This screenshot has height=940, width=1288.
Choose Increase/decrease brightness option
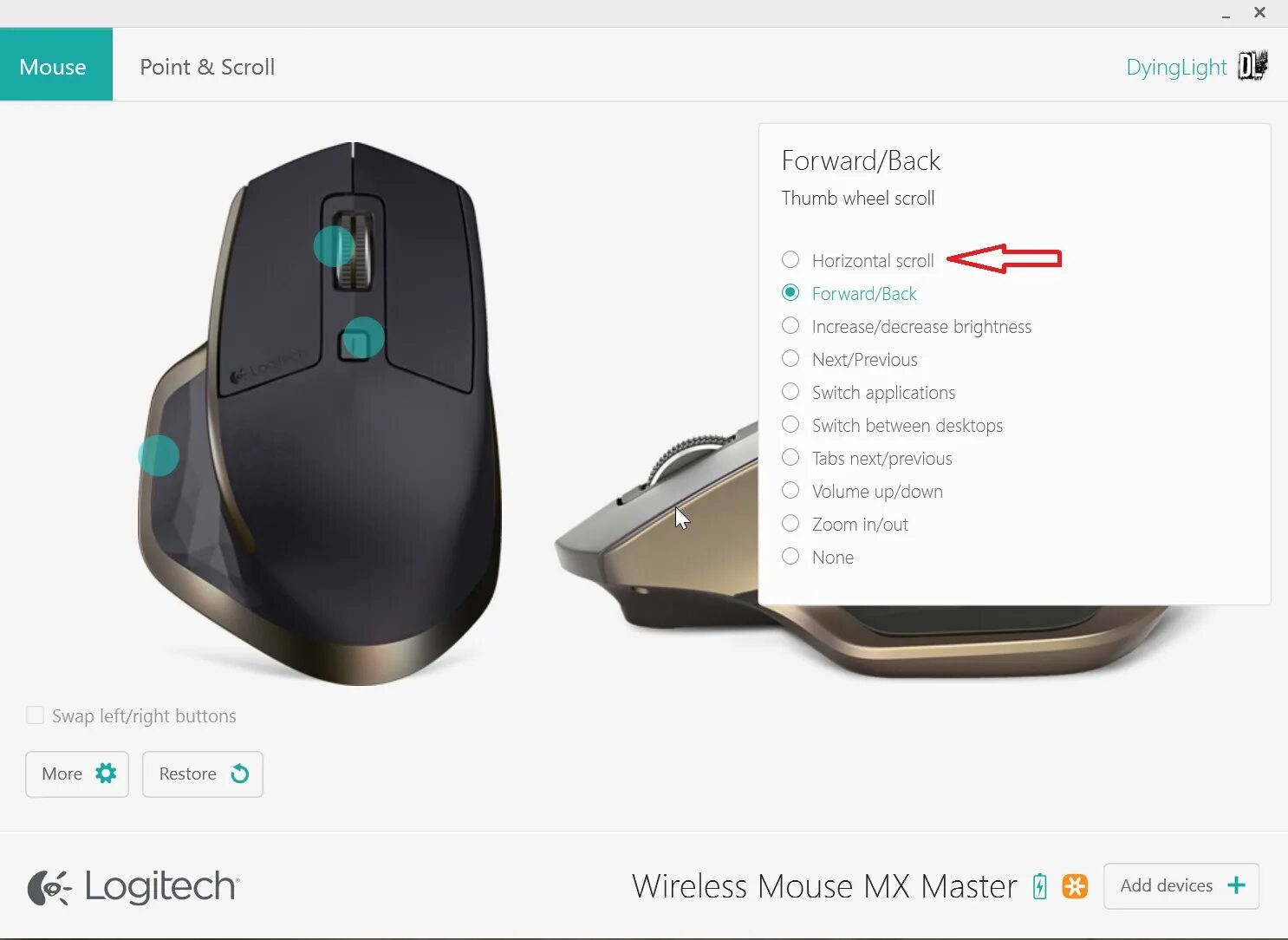(x=790, y=325)
